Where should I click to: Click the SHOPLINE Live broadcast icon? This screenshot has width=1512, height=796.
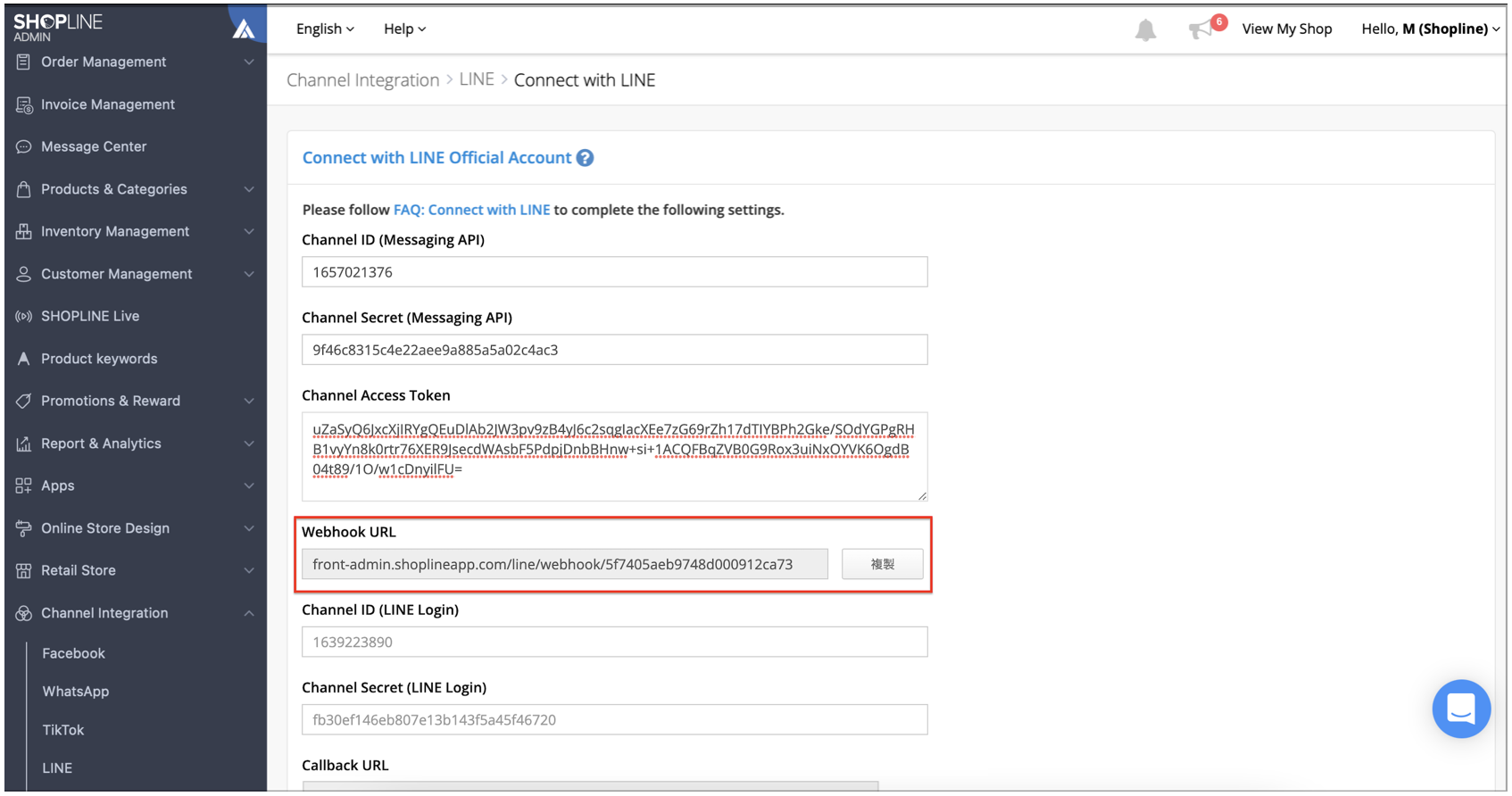coord(23,316)
